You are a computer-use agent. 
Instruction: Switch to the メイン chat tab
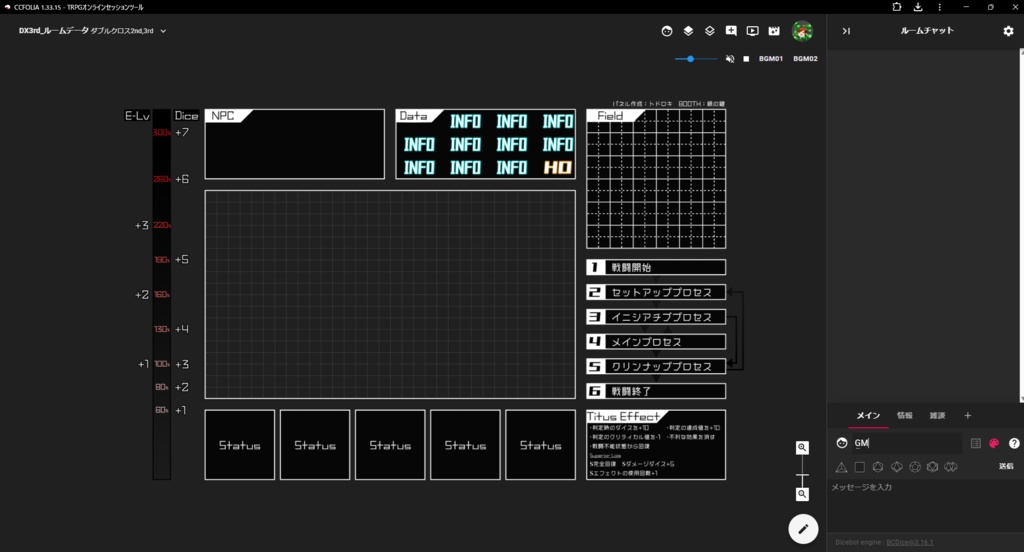869,415
